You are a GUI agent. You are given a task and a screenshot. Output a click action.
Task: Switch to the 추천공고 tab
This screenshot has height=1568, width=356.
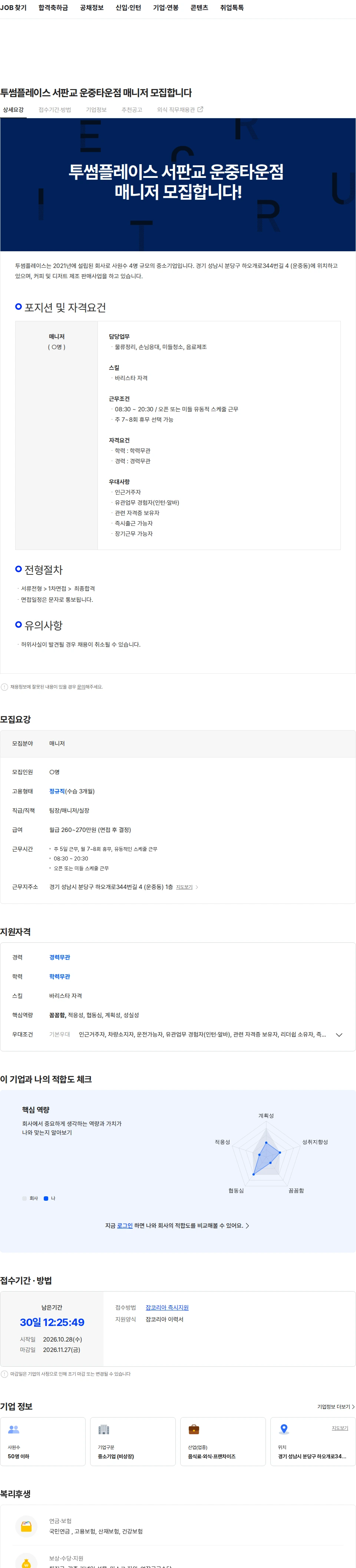point(132,110)
